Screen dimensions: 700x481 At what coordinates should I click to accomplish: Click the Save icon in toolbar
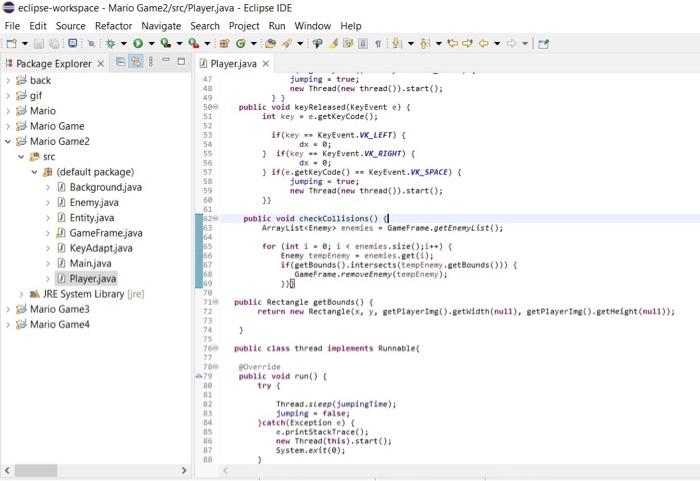click(39, 43)
